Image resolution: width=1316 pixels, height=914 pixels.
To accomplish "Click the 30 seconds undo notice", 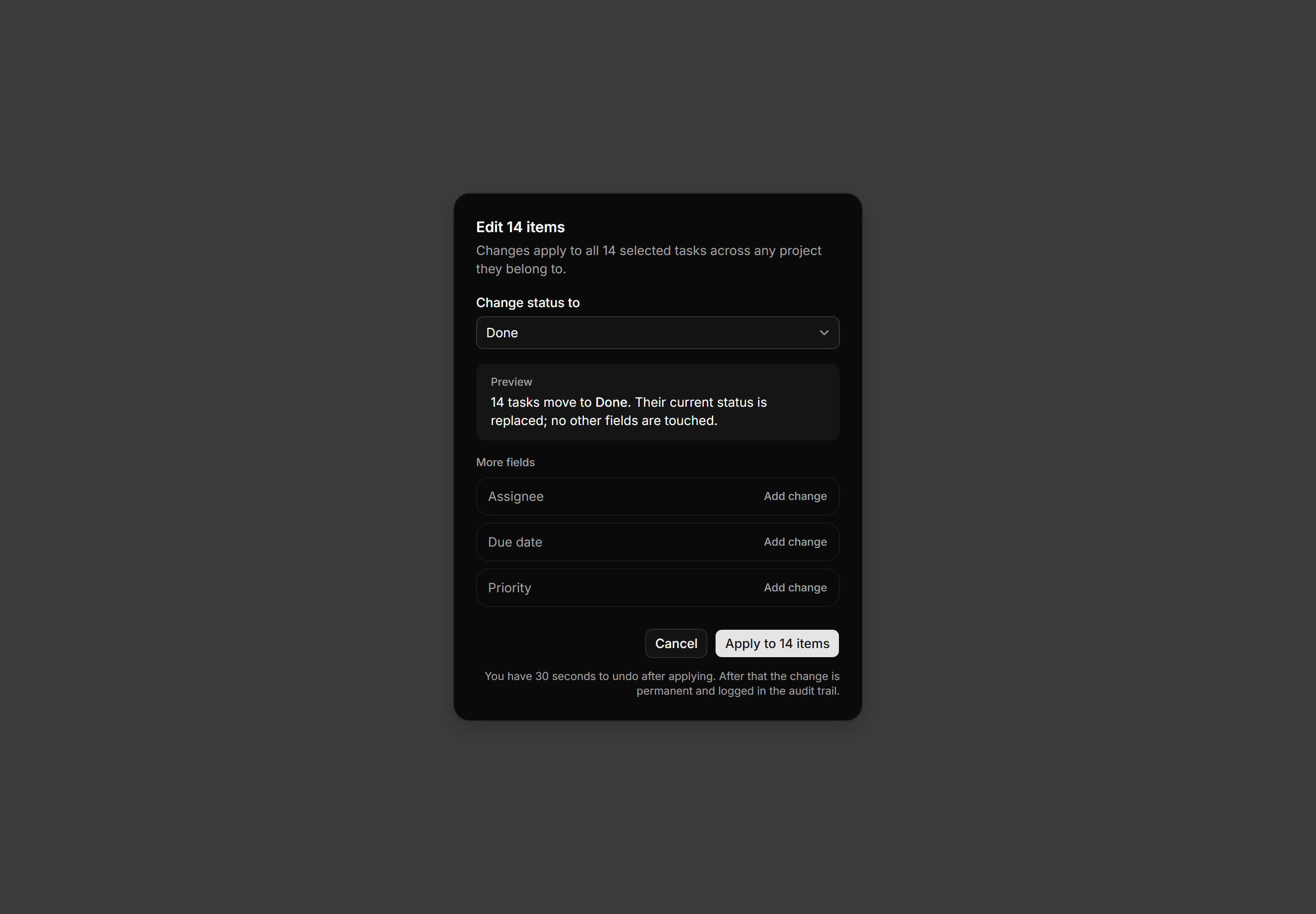I will (662, 683).
